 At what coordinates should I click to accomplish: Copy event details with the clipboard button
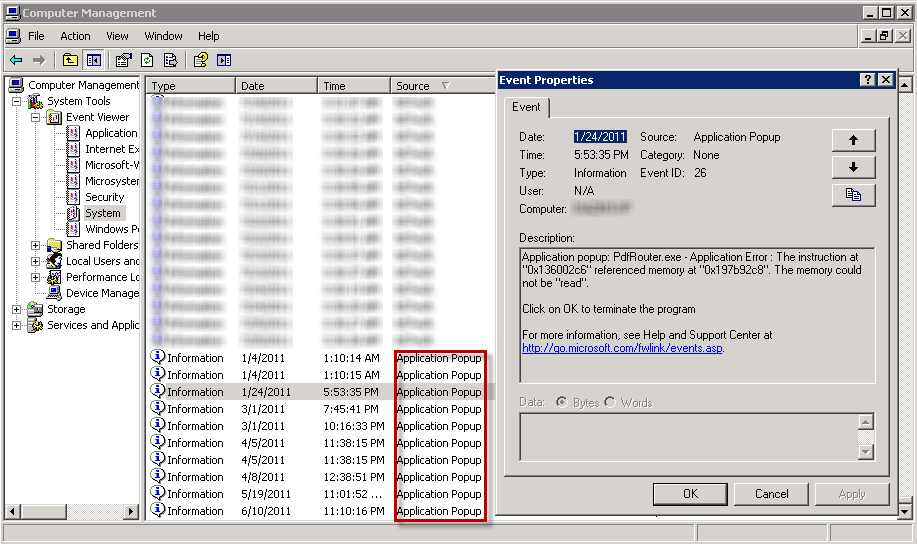[x=853, y=195]
